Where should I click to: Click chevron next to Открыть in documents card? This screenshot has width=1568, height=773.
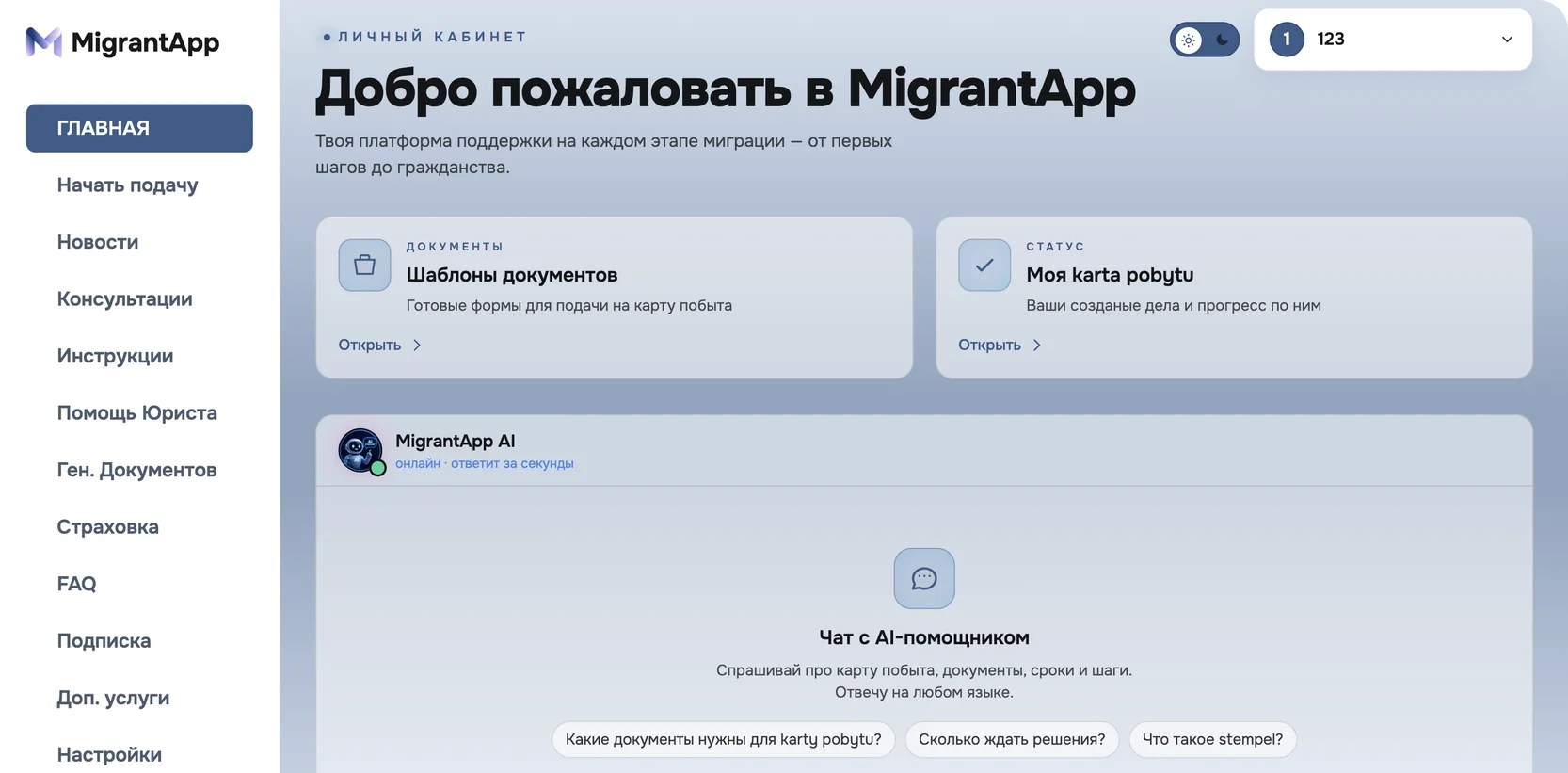[417, 346]
